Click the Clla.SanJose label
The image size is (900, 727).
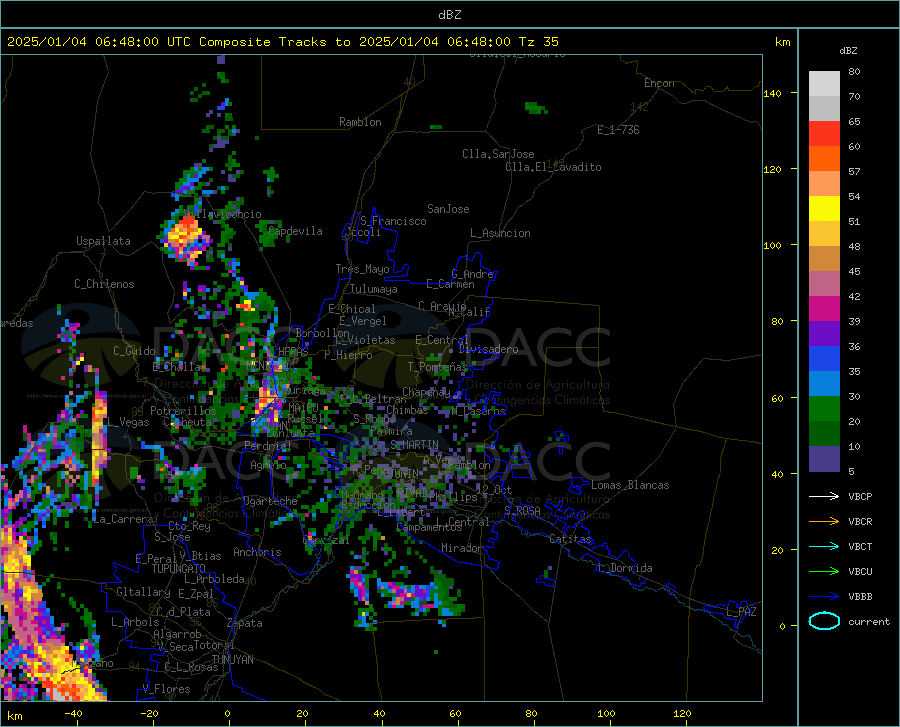tap(498, 154)
